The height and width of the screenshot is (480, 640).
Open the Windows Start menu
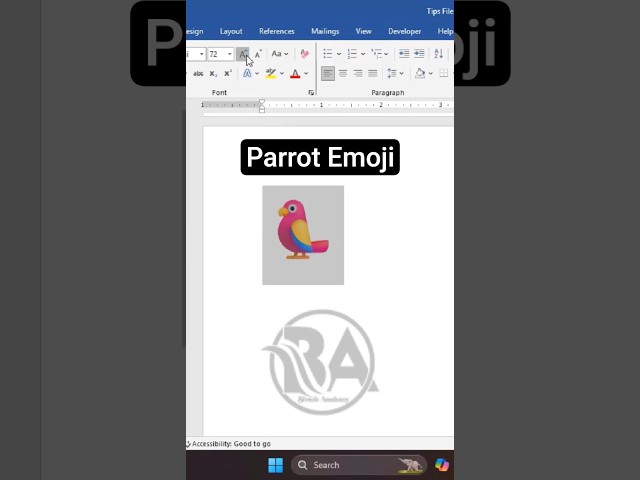click(276, 465)
